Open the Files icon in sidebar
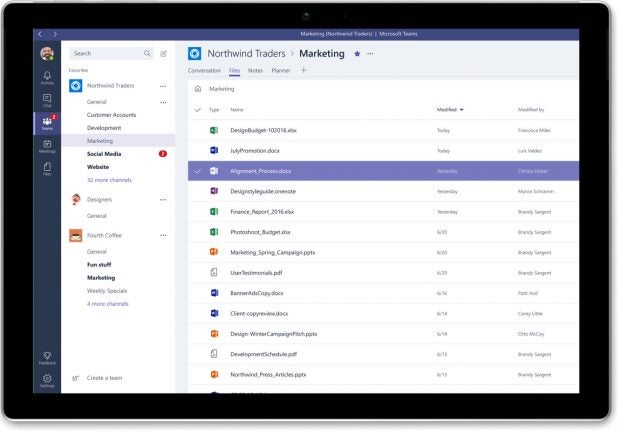Viewport: 620px width, 436px height. pos(47,169)
